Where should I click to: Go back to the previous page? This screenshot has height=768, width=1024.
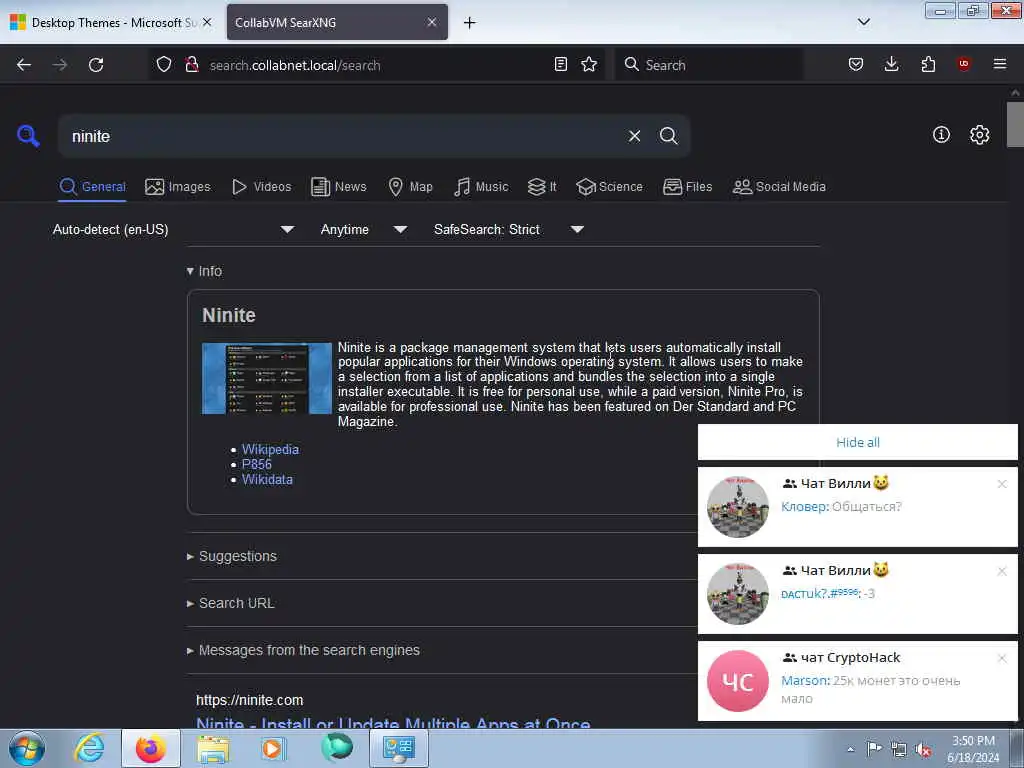pos(24,65)
